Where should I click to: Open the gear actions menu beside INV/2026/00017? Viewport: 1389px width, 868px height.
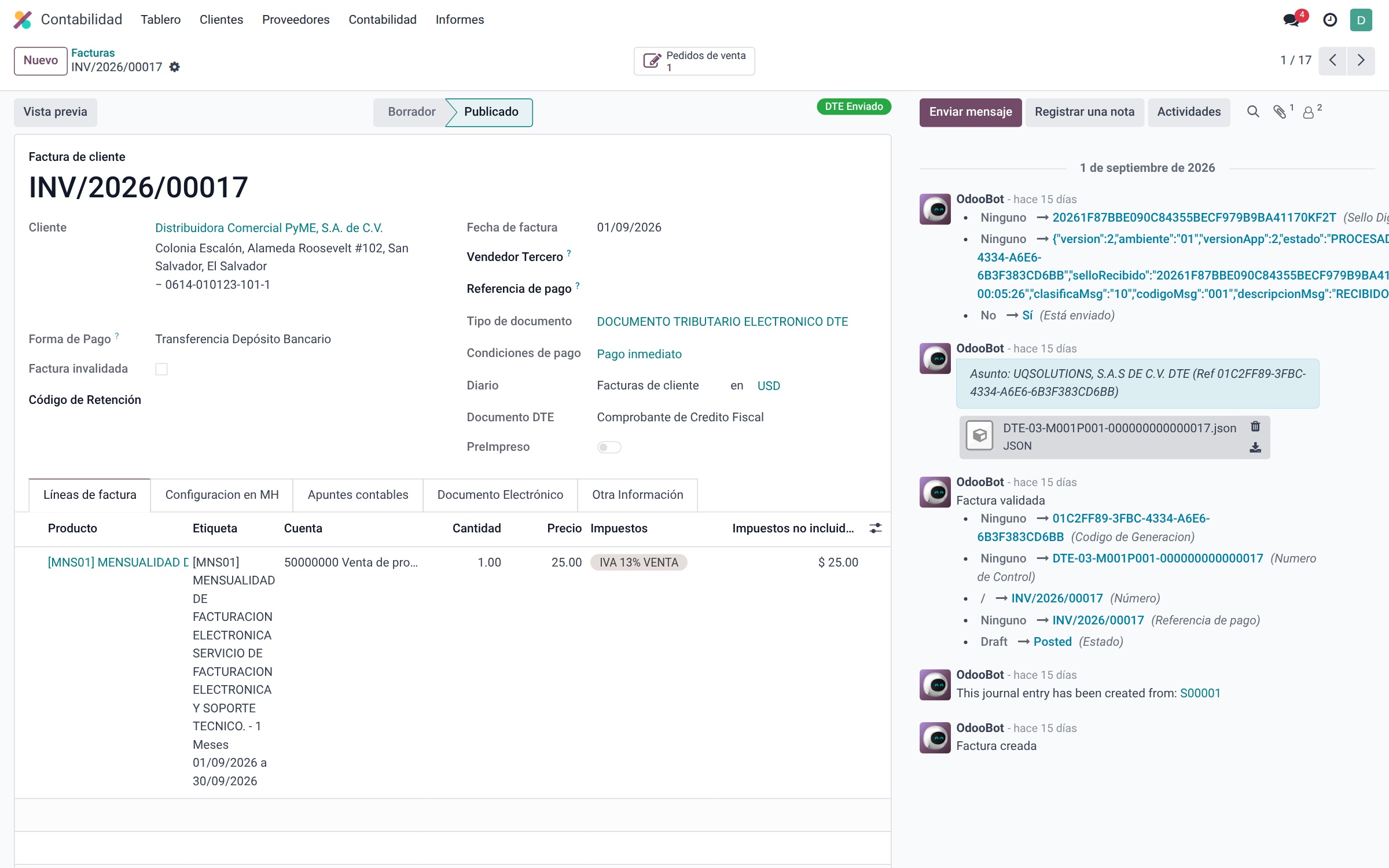click(175, 67)
